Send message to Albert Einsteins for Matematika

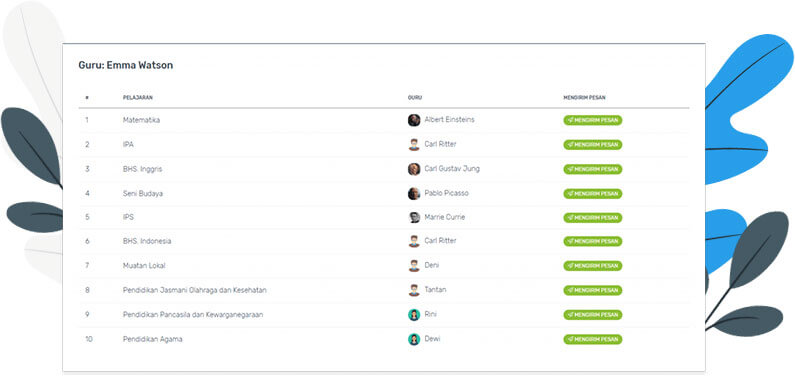tap(593, 120)
